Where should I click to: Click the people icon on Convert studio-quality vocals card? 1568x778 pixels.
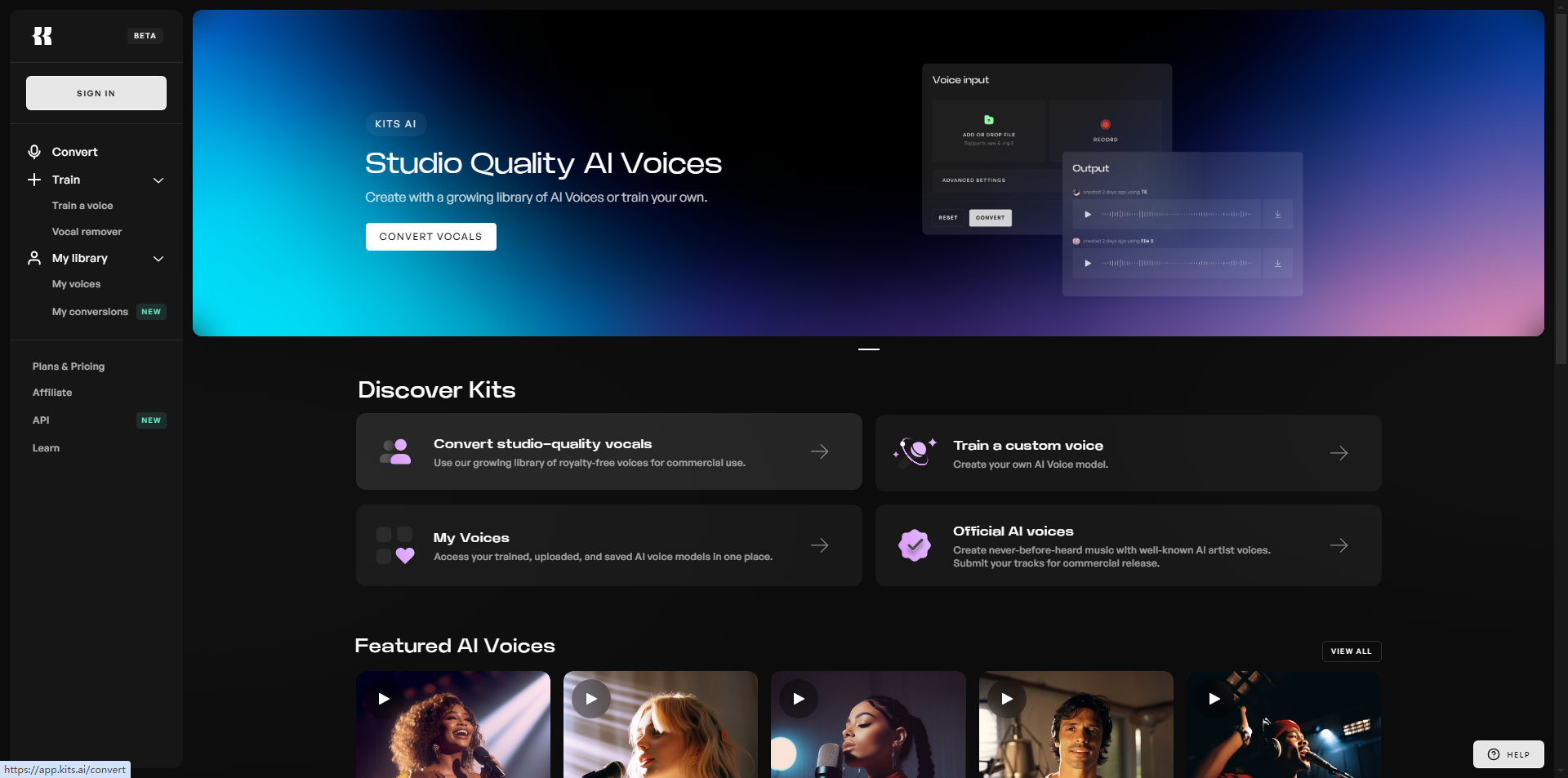point(396,451)
